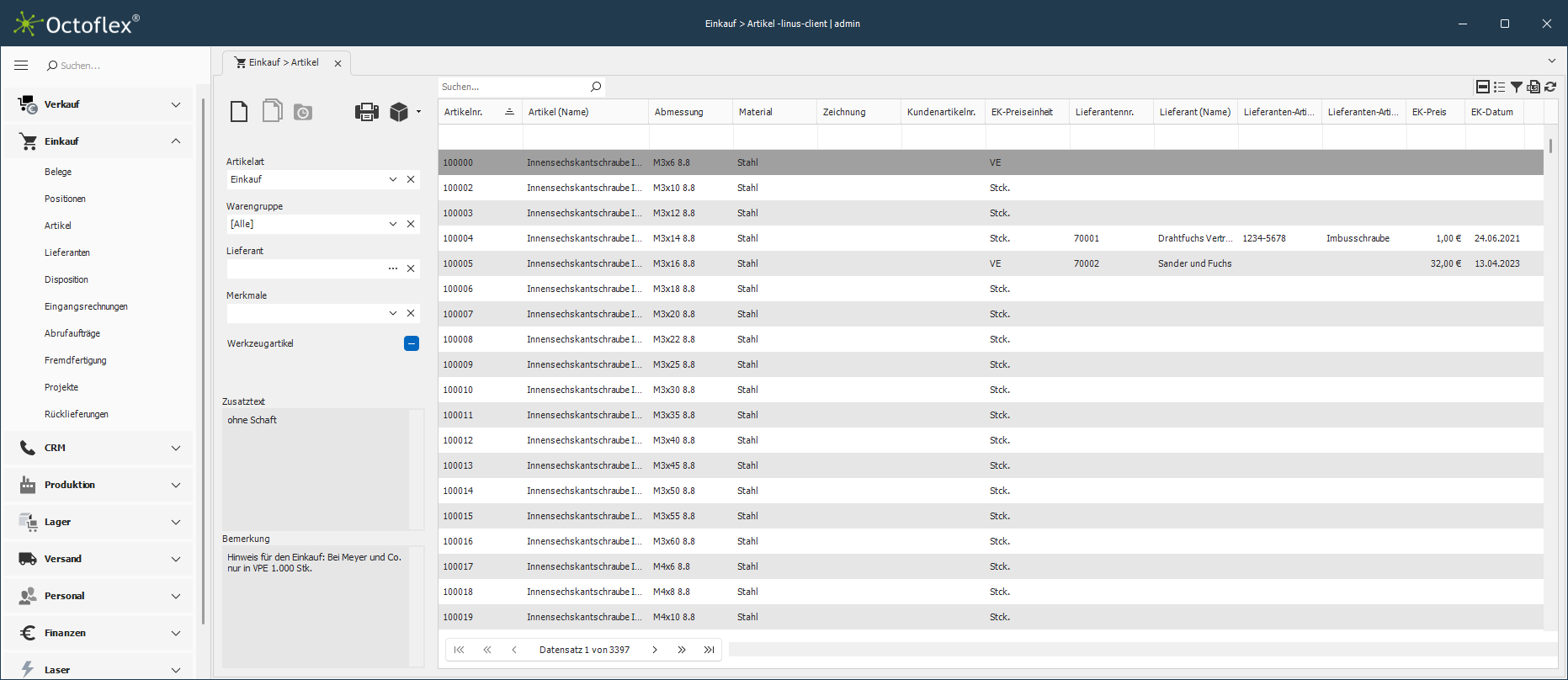
Task: Open the Artikelart dropdown
Action: pos(392,179)
